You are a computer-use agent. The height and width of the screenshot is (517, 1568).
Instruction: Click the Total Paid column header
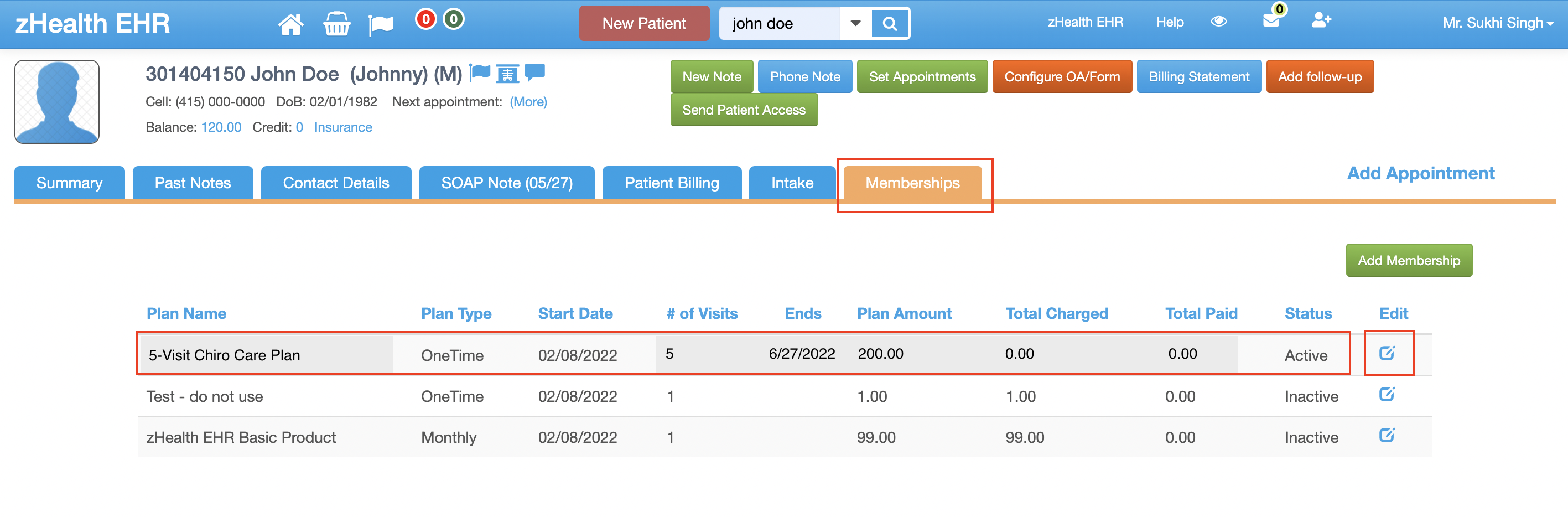click(x=1201, y=313)
